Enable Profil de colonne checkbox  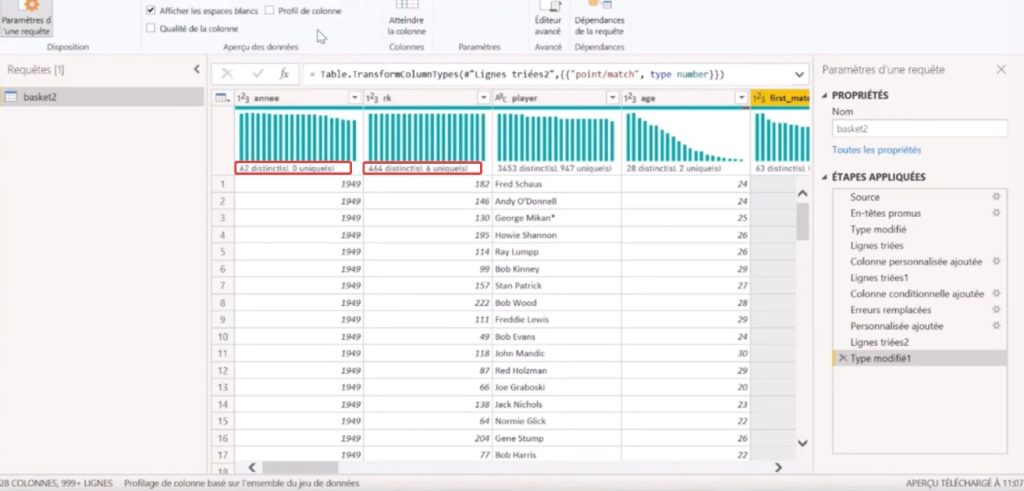click(x=270, y=11)
